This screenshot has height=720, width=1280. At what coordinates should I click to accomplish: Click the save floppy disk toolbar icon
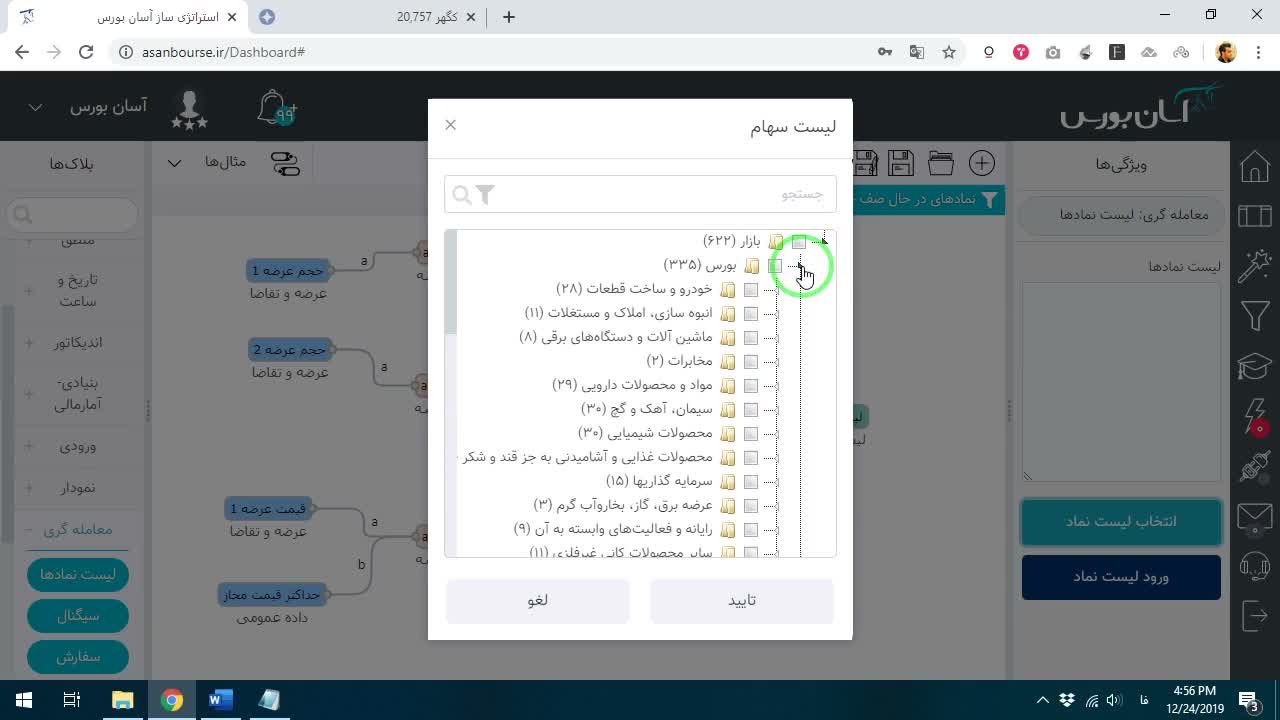901,163
